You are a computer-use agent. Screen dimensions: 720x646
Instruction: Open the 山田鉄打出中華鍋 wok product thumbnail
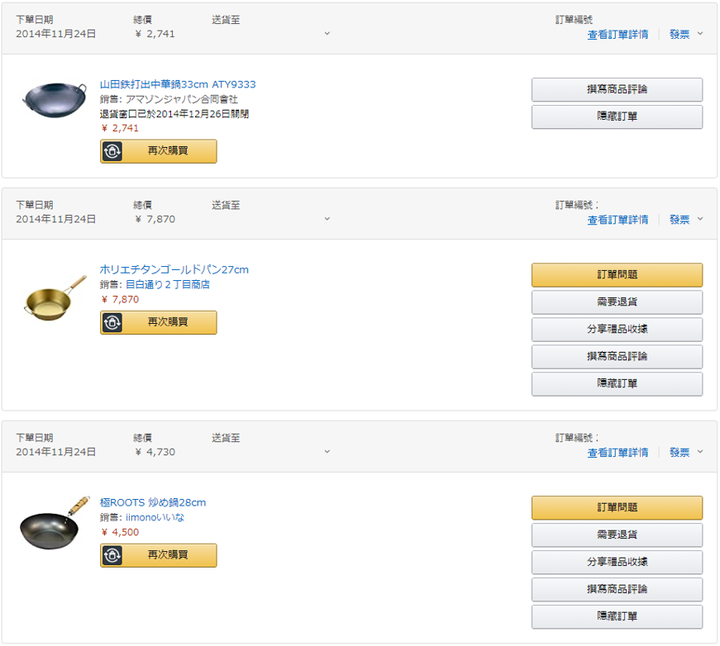pyautogui.click(x=55, y=100)
